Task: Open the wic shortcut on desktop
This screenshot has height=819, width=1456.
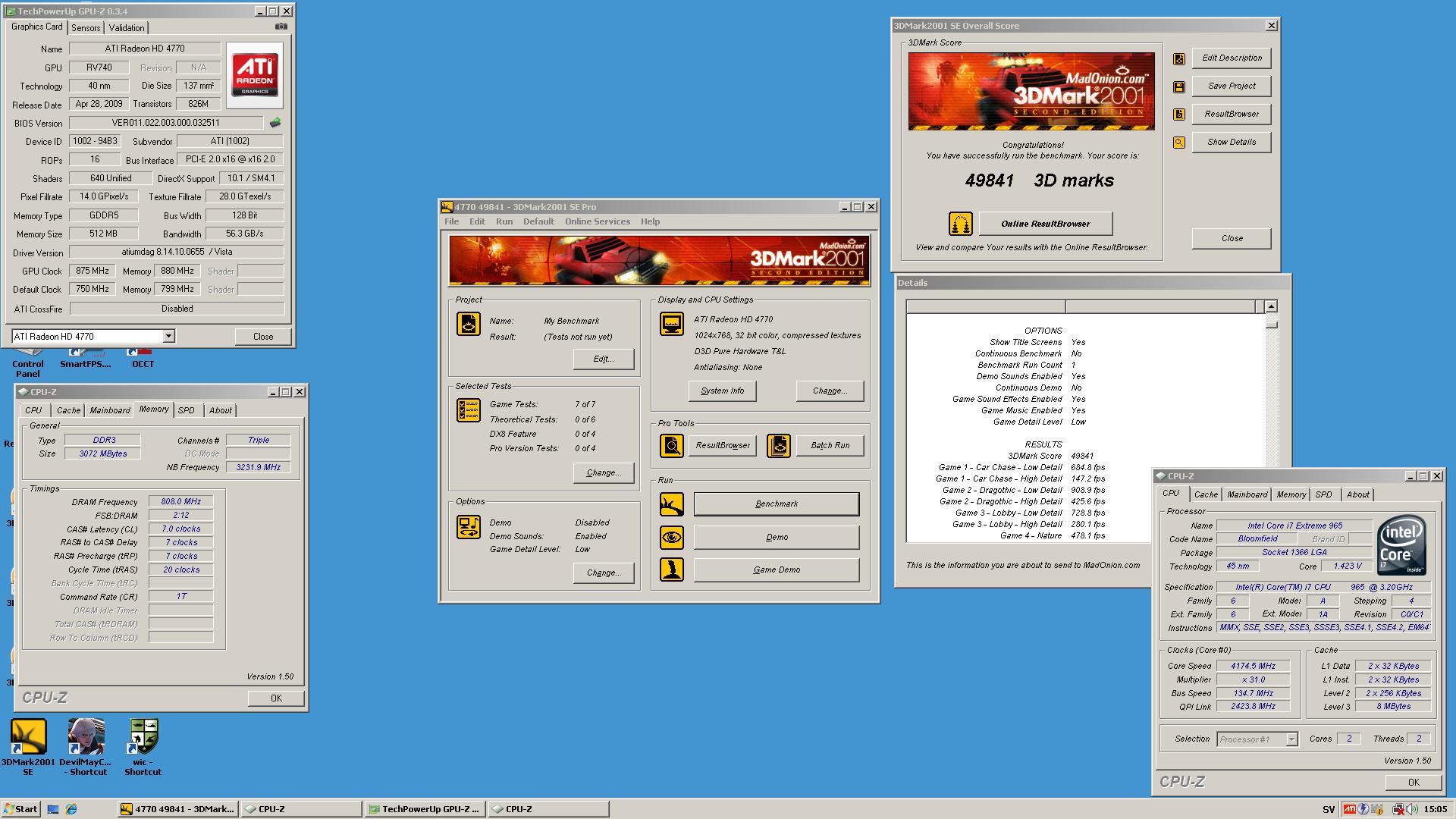Action: [x=143, y=747]
